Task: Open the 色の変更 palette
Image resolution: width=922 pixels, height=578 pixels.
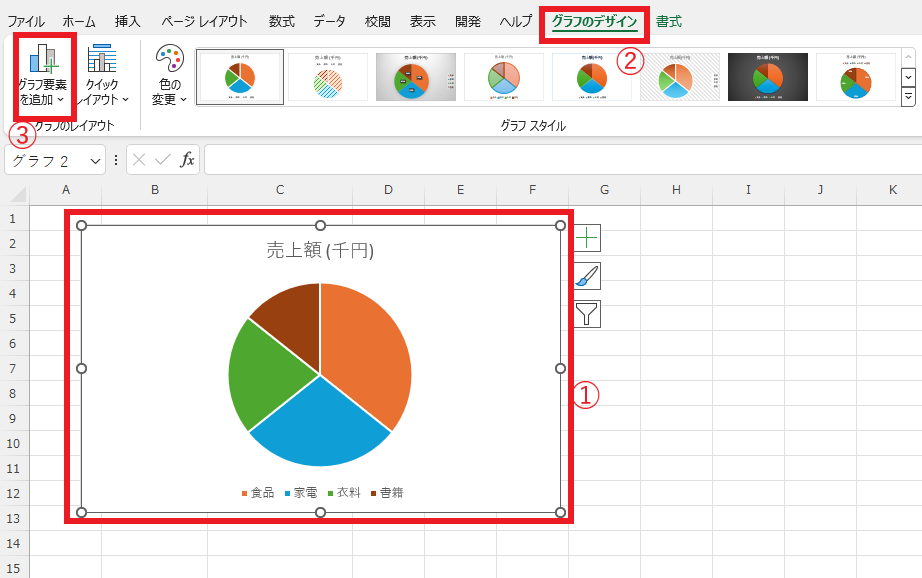Action: pos(169,75)
